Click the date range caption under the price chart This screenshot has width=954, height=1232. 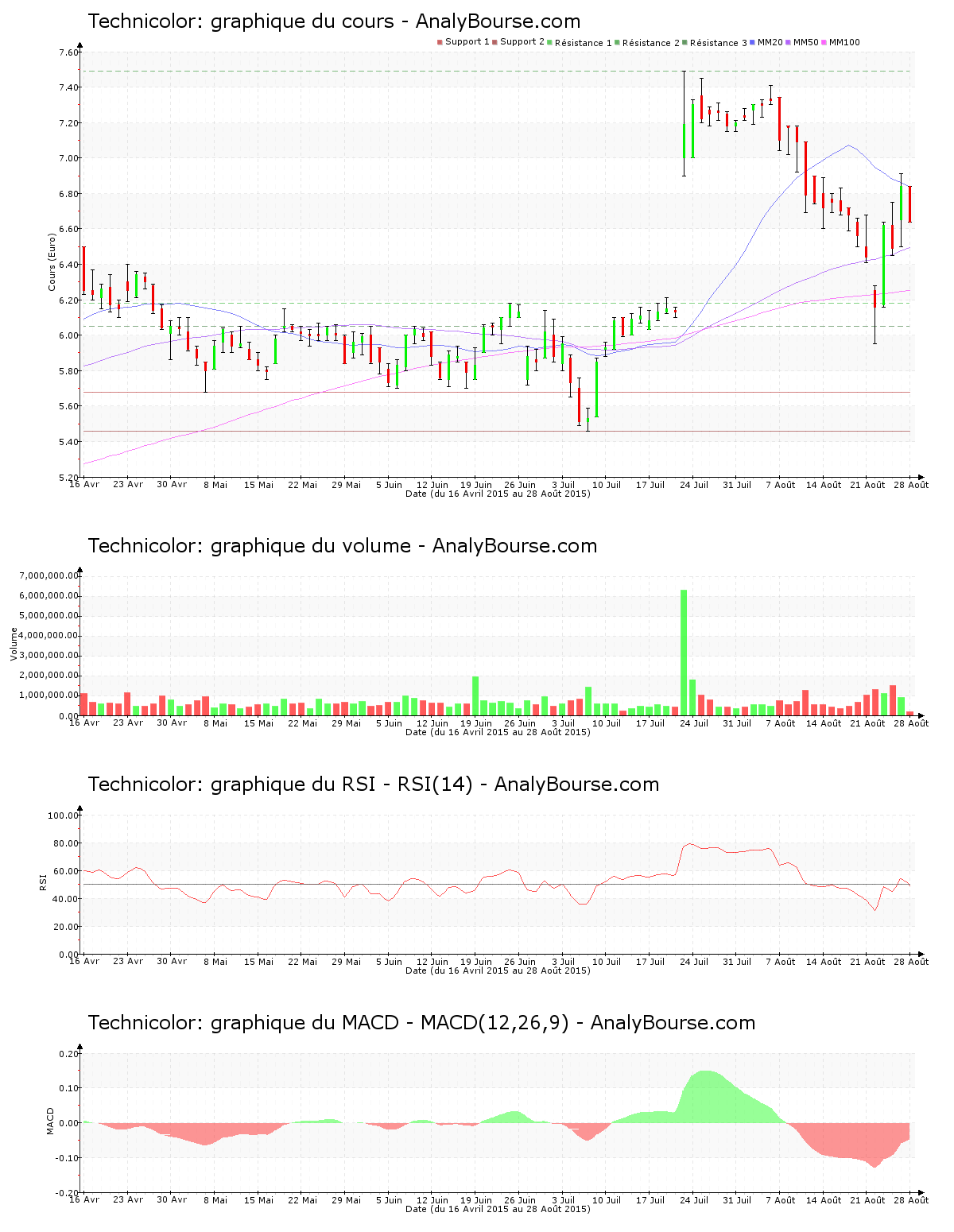tap(498, 494)
